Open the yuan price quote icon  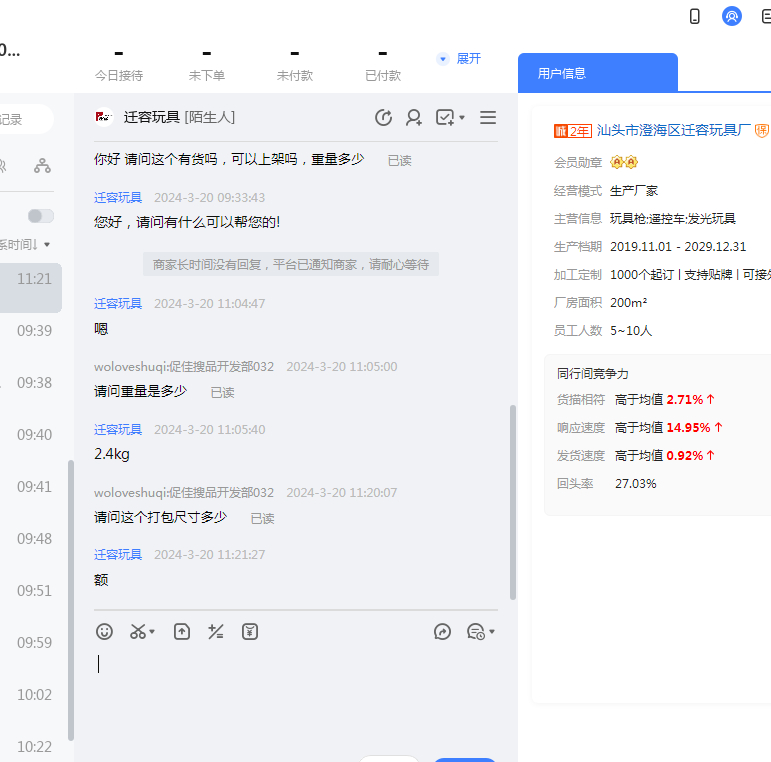point(250,631)
